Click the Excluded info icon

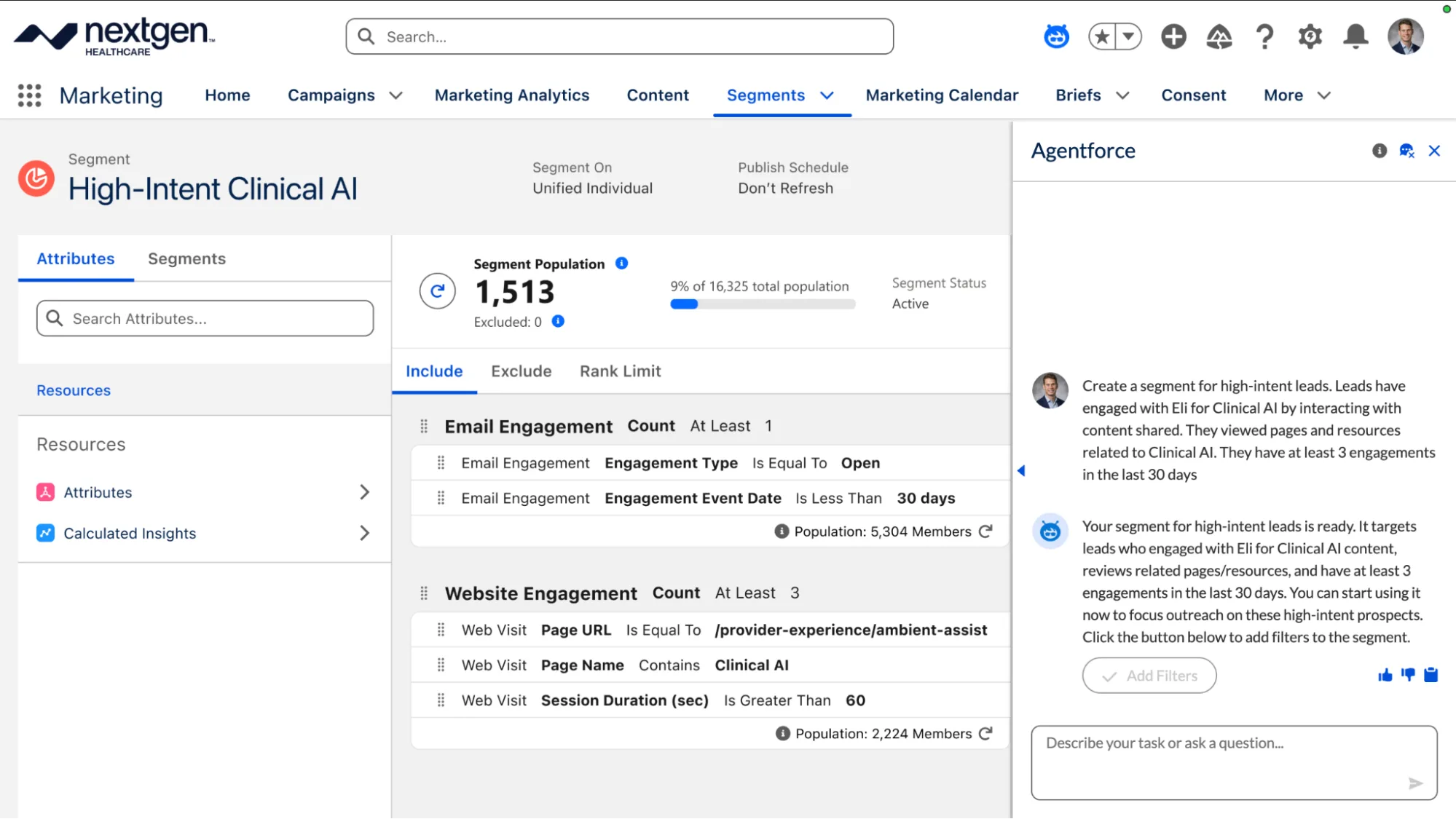tap(558, 321)
